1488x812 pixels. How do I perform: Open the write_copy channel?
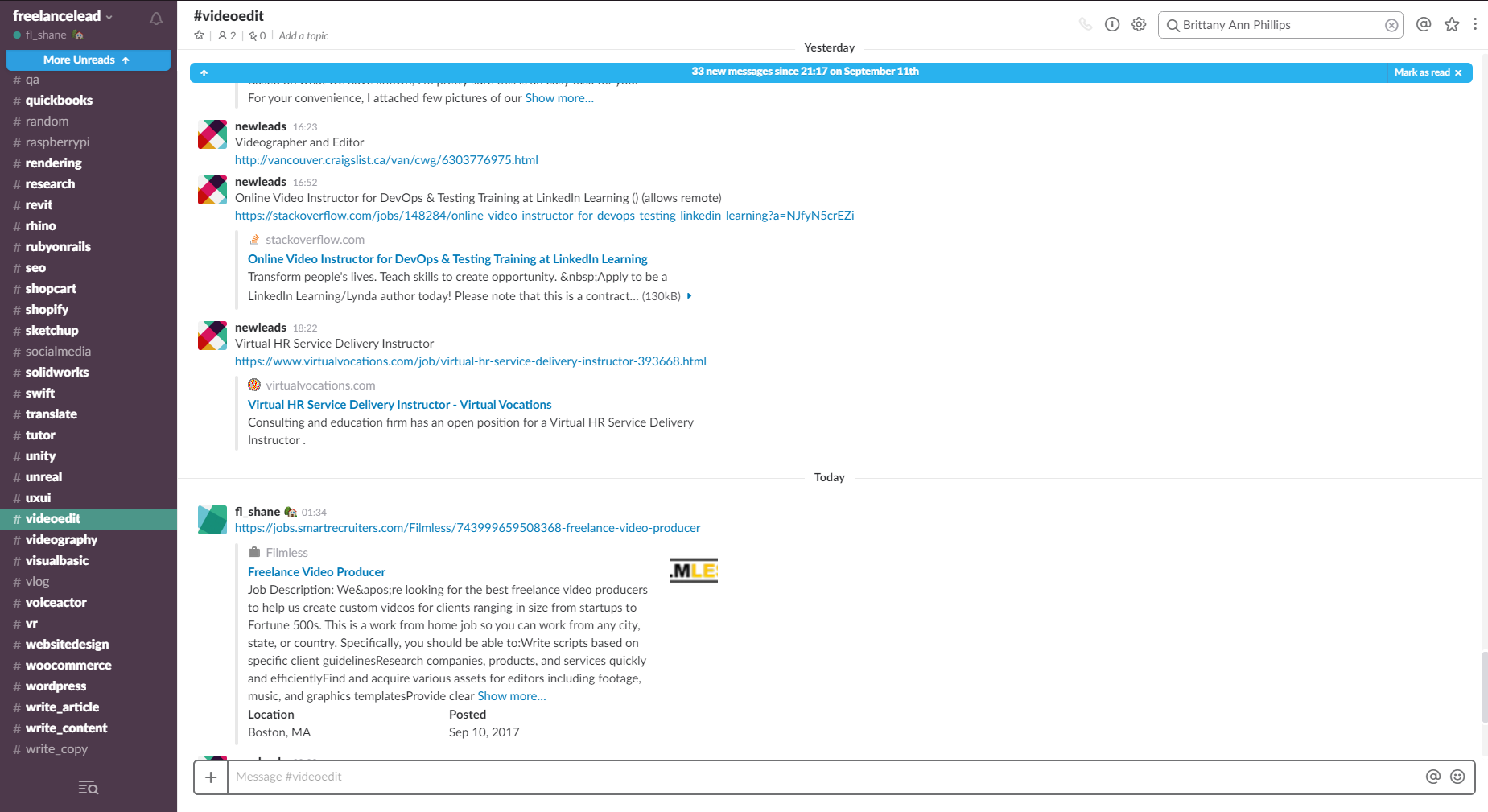[x=89, y=749]
